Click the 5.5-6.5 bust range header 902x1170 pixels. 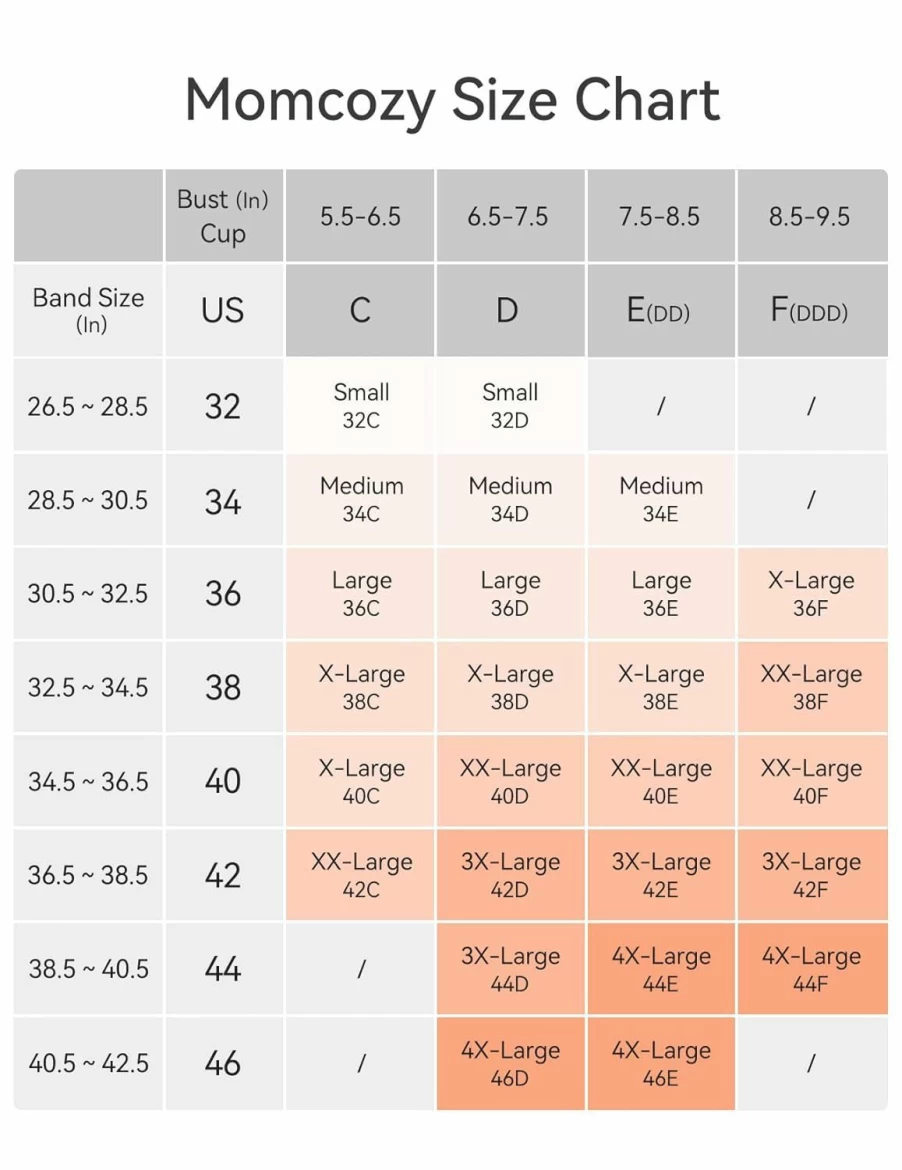pyautogui.click(x=360, y=216)
